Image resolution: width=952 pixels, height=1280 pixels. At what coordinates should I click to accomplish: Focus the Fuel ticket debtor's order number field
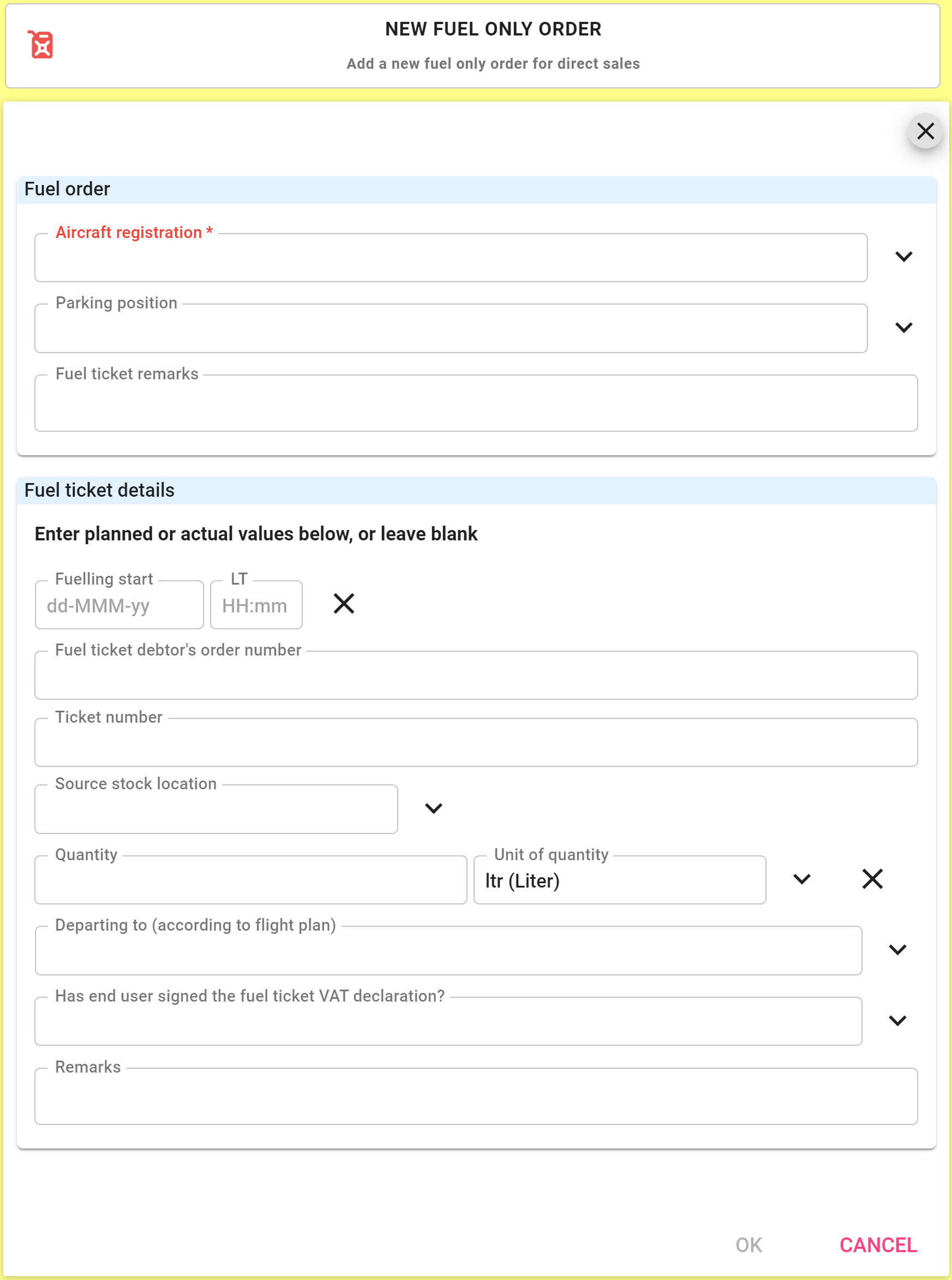point(476,675)
